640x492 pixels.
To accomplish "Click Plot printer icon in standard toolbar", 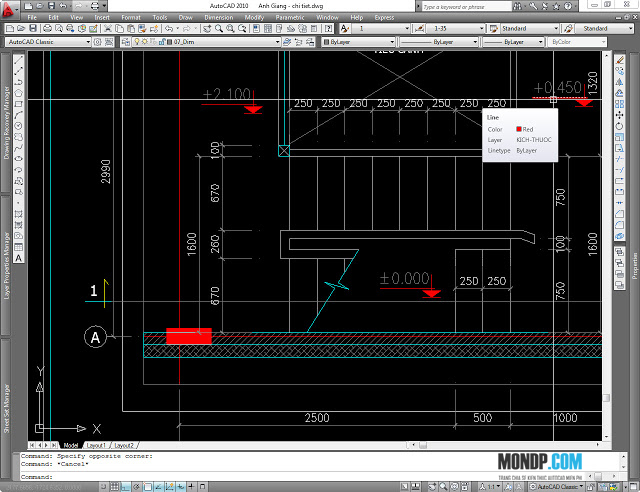I will (x=48, y=29).
